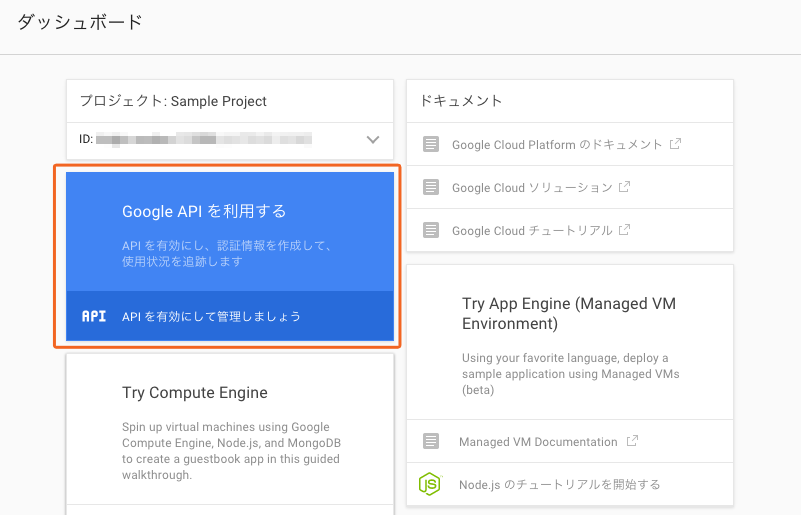Click external-link icon after Google Cloud チュートリアル
Screen dimensions: 801x515
pyautogui.click(x=624, y=229)
